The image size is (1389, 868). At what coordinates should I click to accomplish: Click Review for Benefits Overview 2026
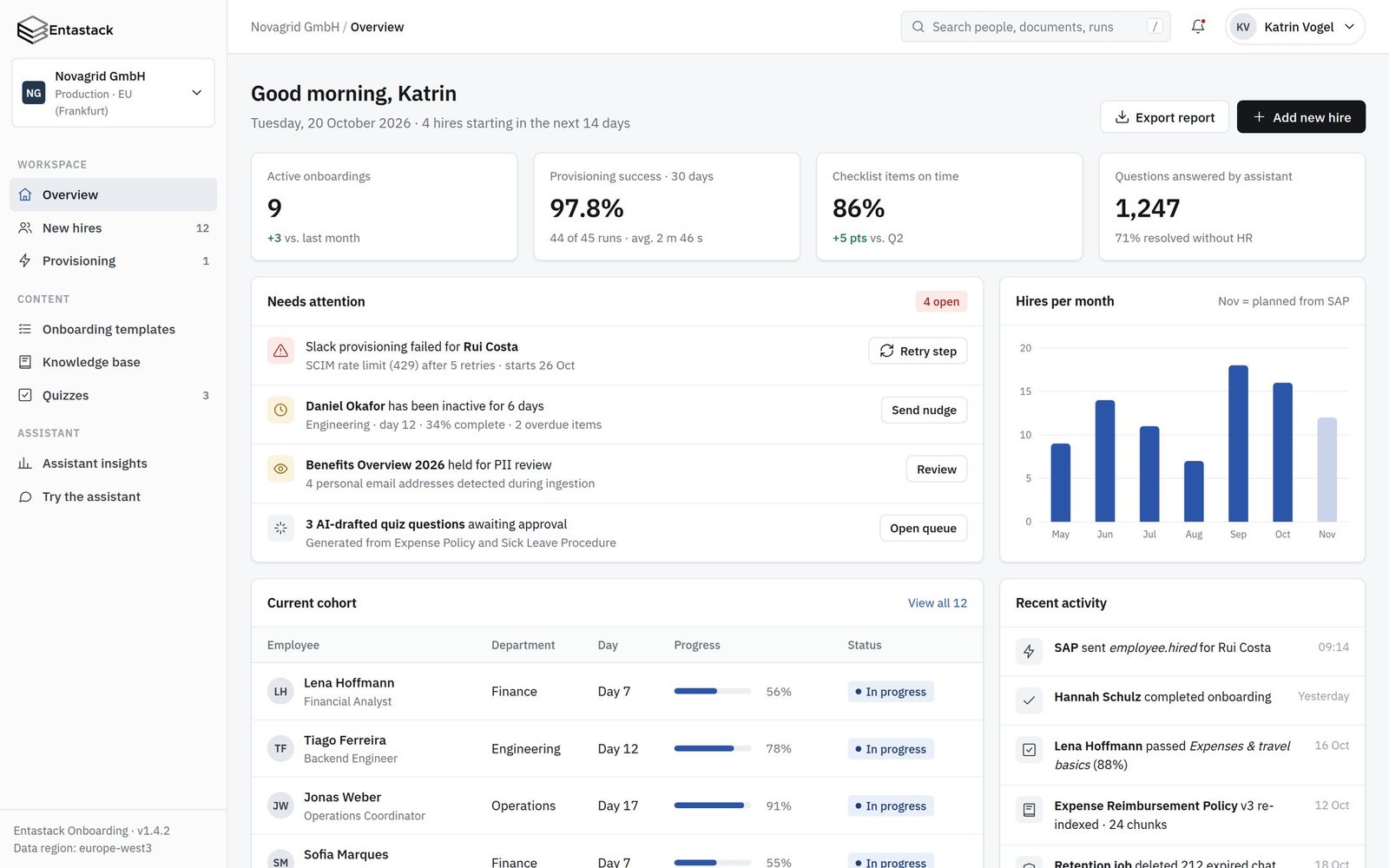936,469
